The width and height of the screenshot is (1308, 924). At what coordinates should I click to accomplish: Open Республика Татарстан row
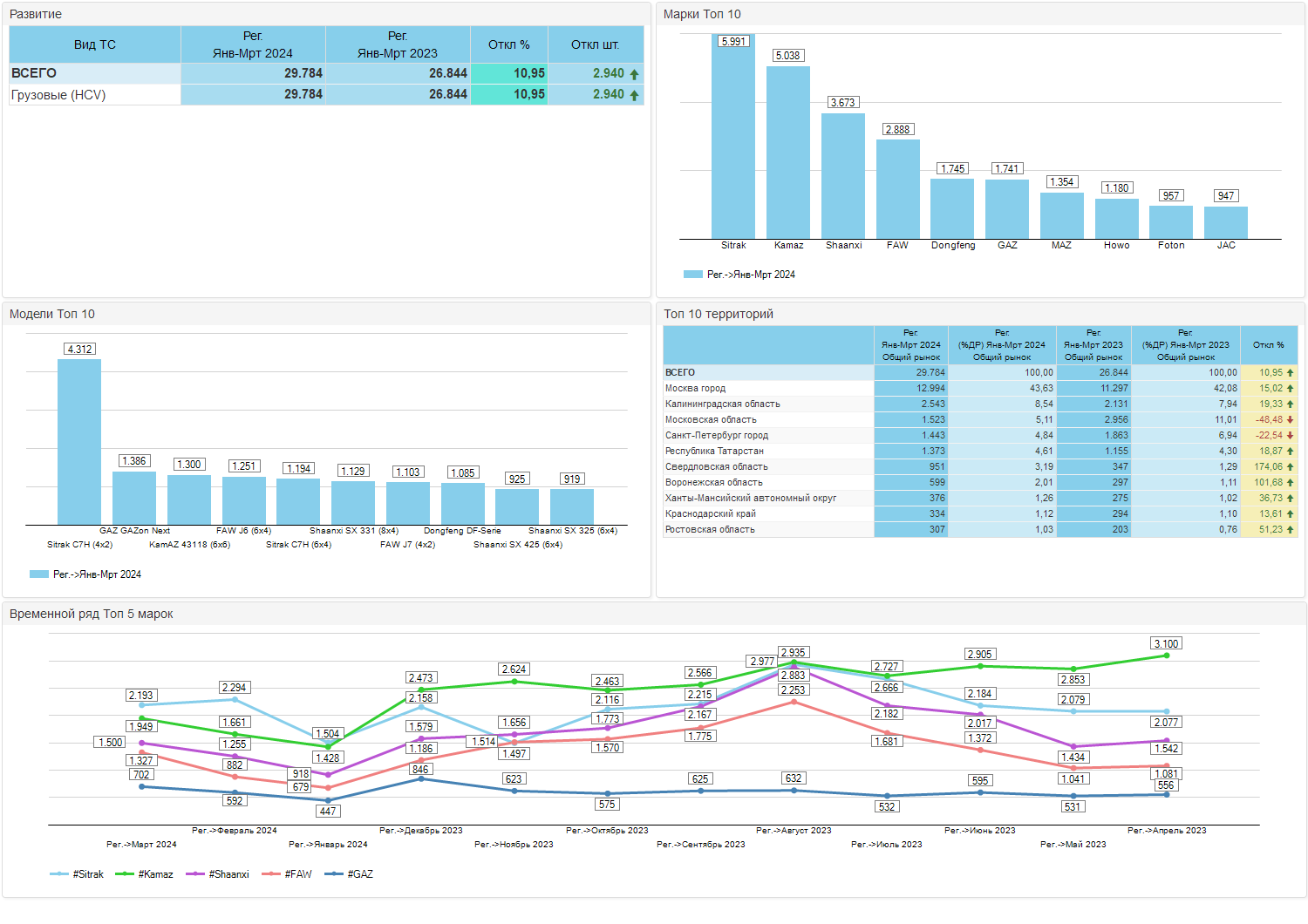[980, 452]
